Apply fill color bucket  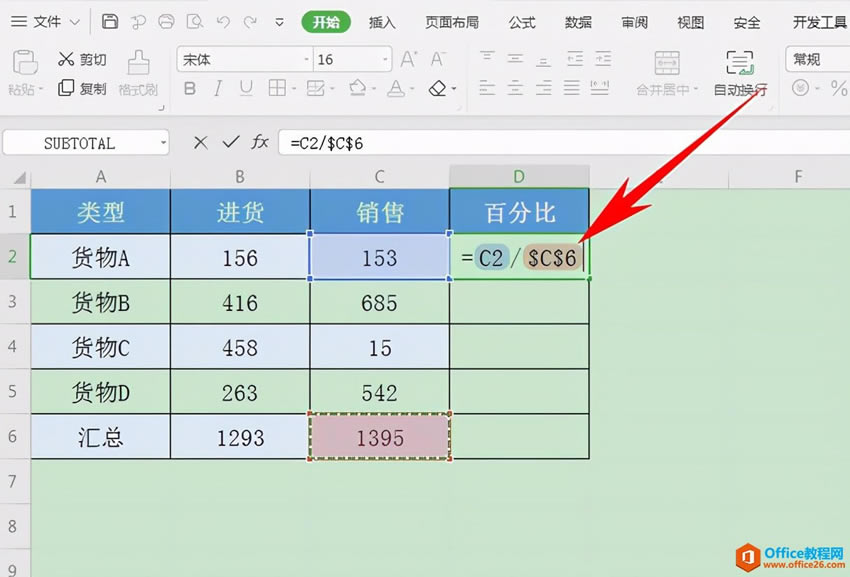[357, 88]
